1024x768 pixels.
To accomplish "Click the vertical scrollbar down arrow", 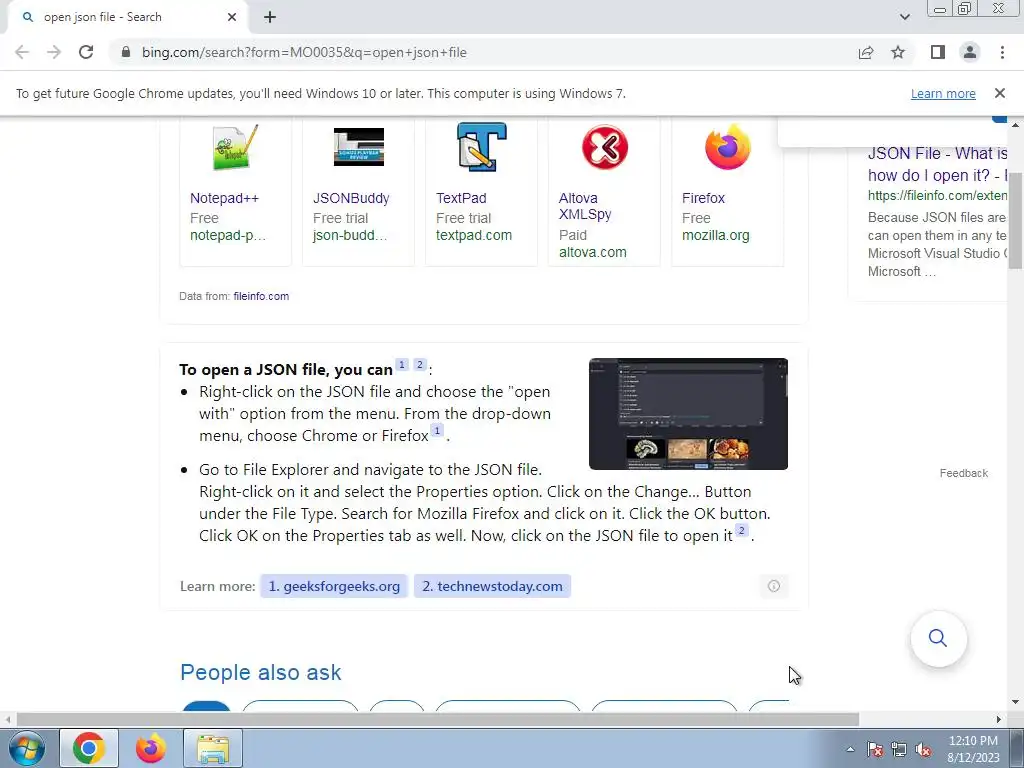I will [1016, 702].
